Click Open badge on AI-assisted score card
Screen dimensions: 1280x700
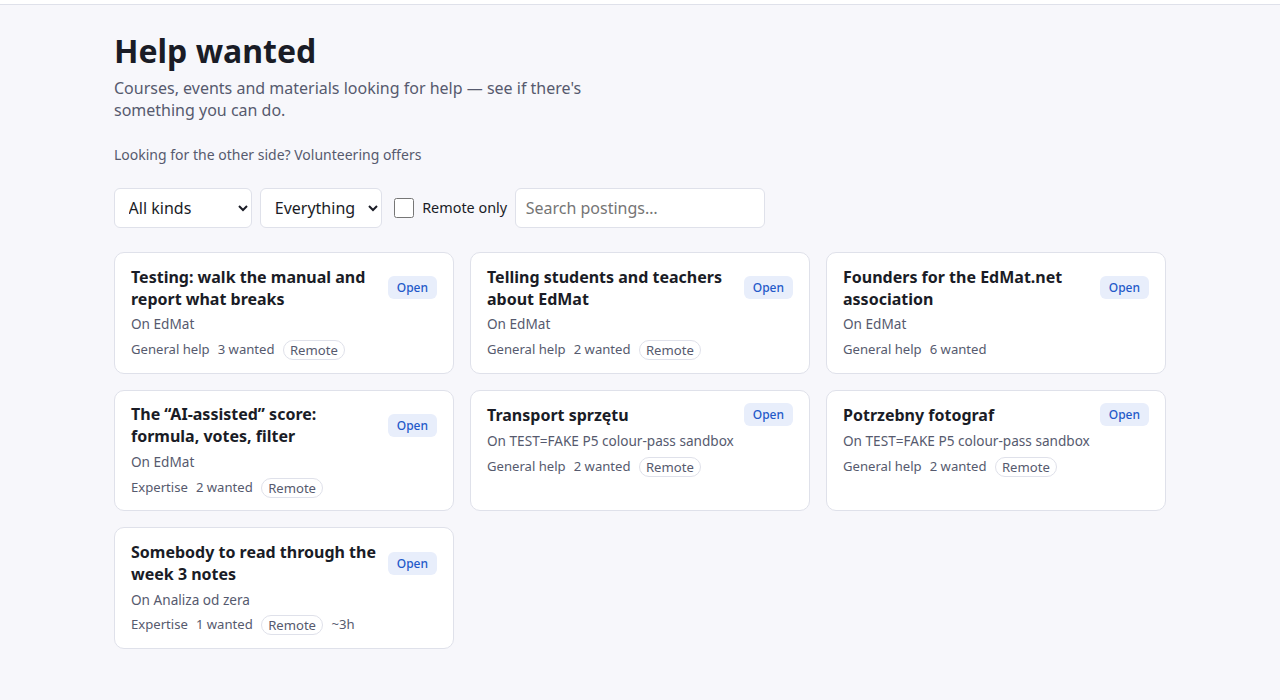[412, 426]
